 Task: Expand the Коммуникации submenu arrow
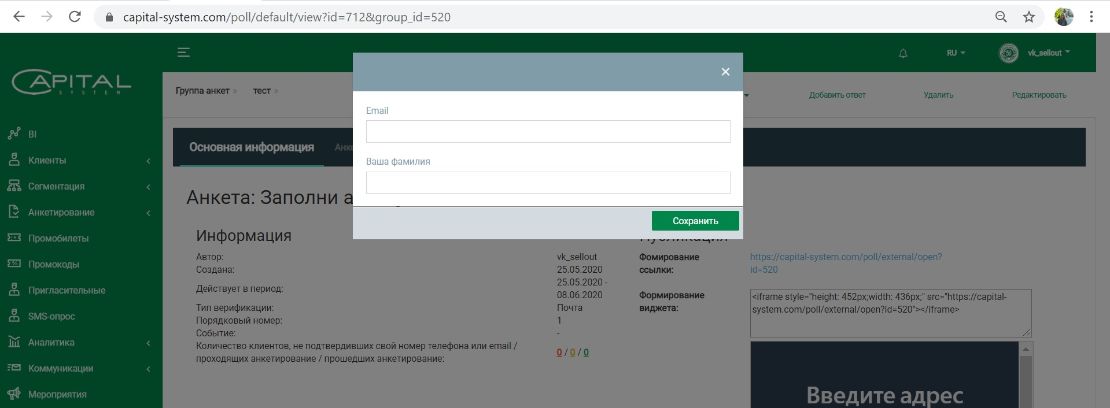[x=148, y=370]
